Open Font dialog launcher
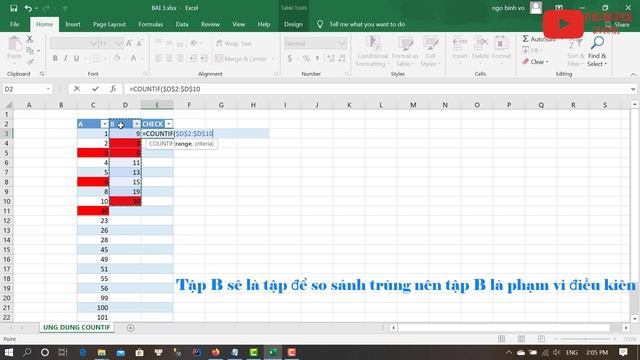The image size is (640, 360). [x=145, y=74]
